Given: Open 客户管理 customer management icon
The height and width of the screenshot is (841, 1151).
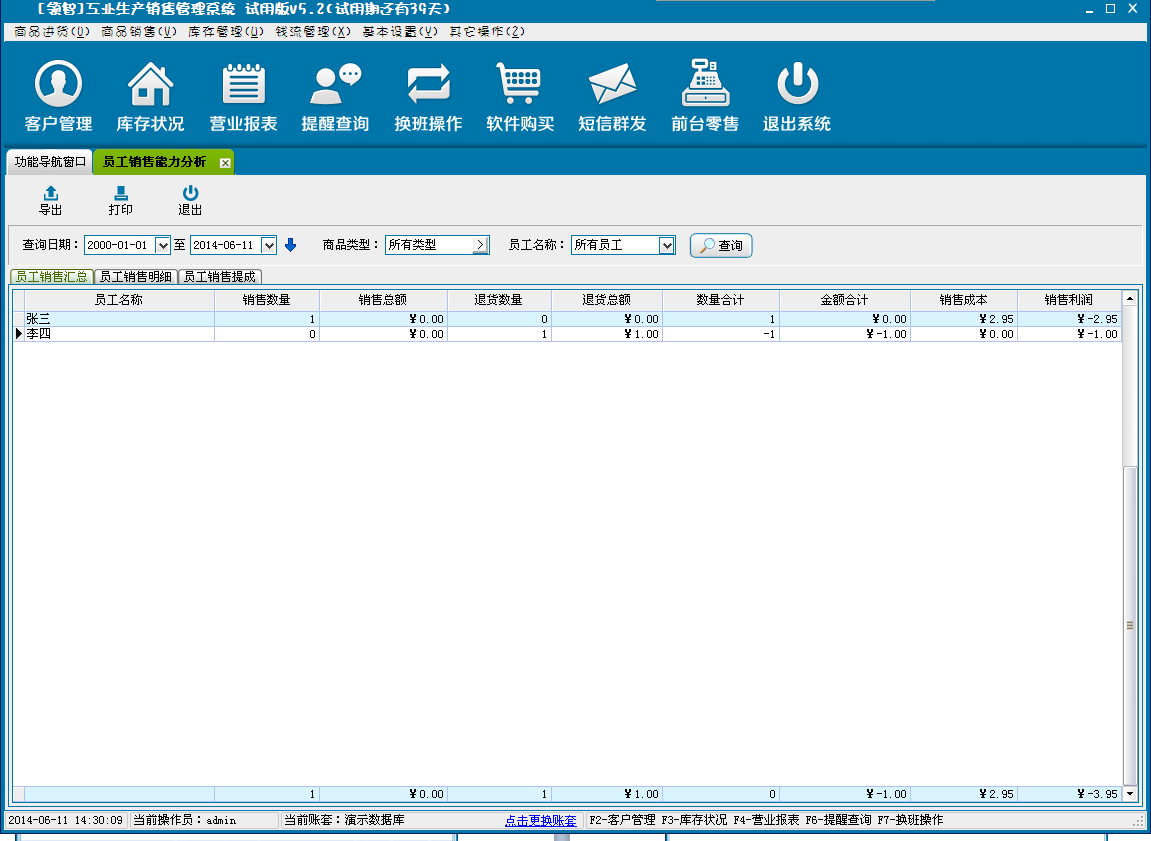Looking at the screenshot, I should coord(58,85).
